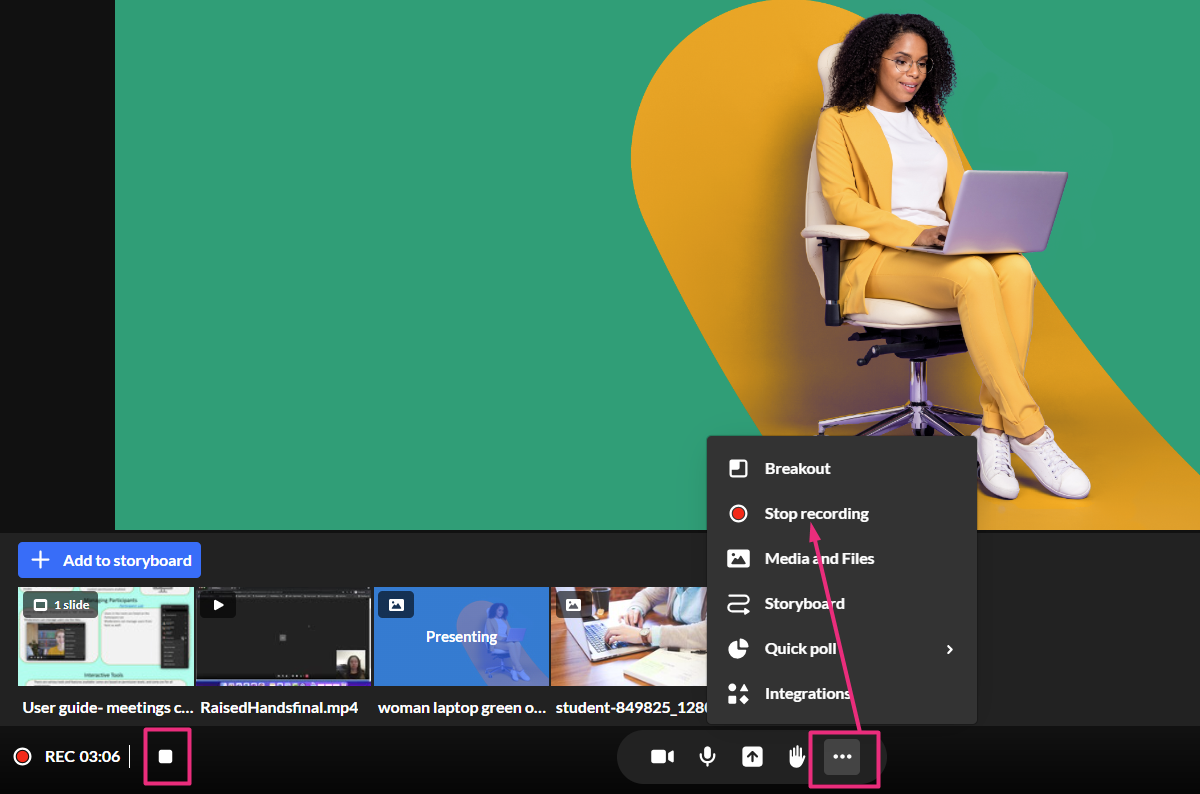Click Add to storyboard button
Viewport: 1200px width, 794px height.
[110, 560]
